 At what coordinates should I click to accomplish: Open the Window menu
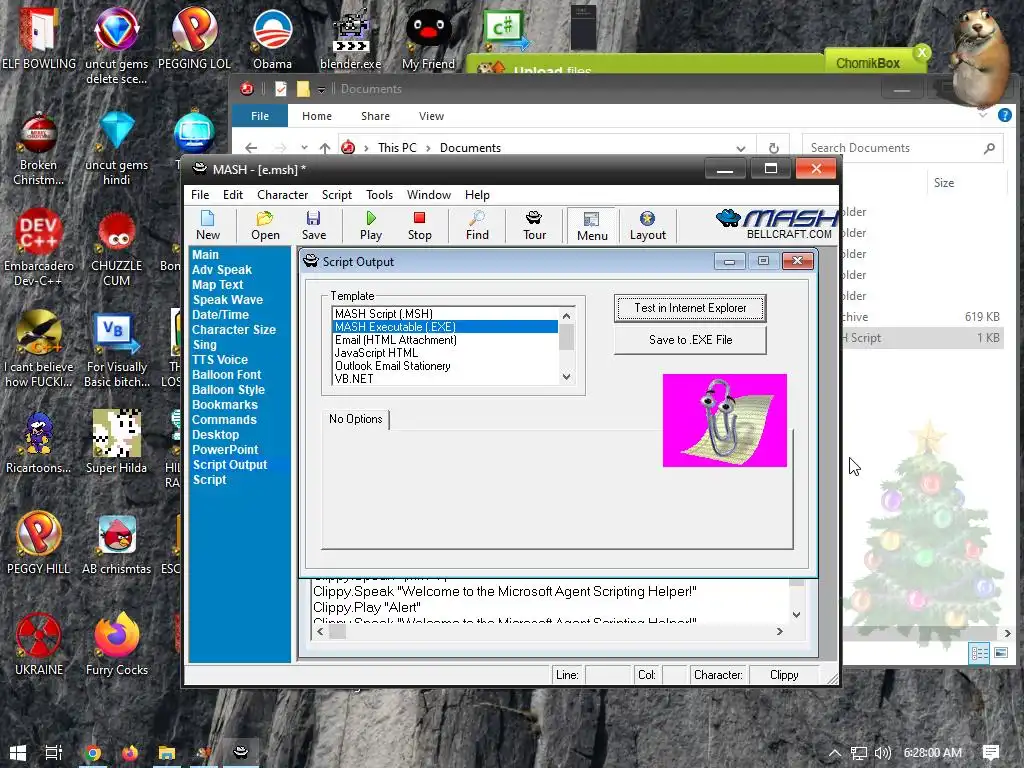click(428, 195)
